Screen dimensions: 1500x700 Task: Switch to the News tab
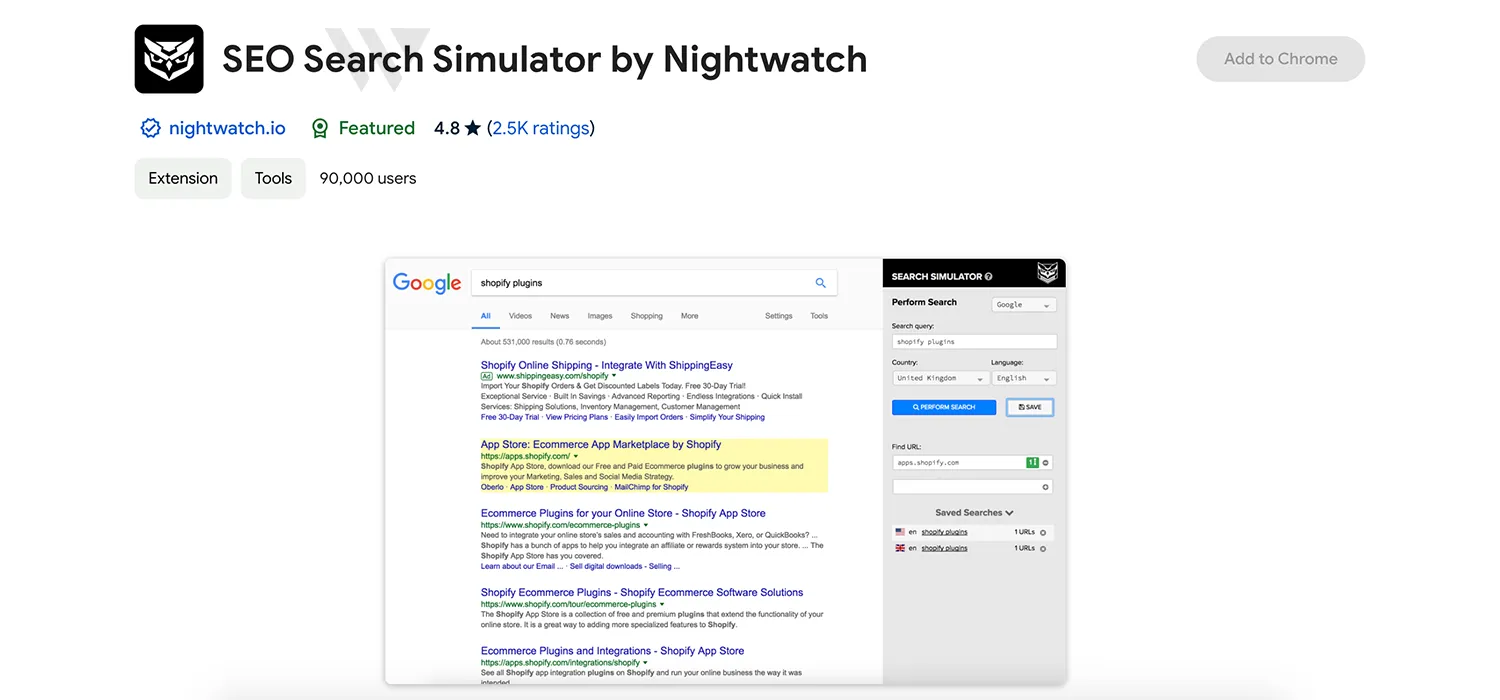(x=560, y=316)
